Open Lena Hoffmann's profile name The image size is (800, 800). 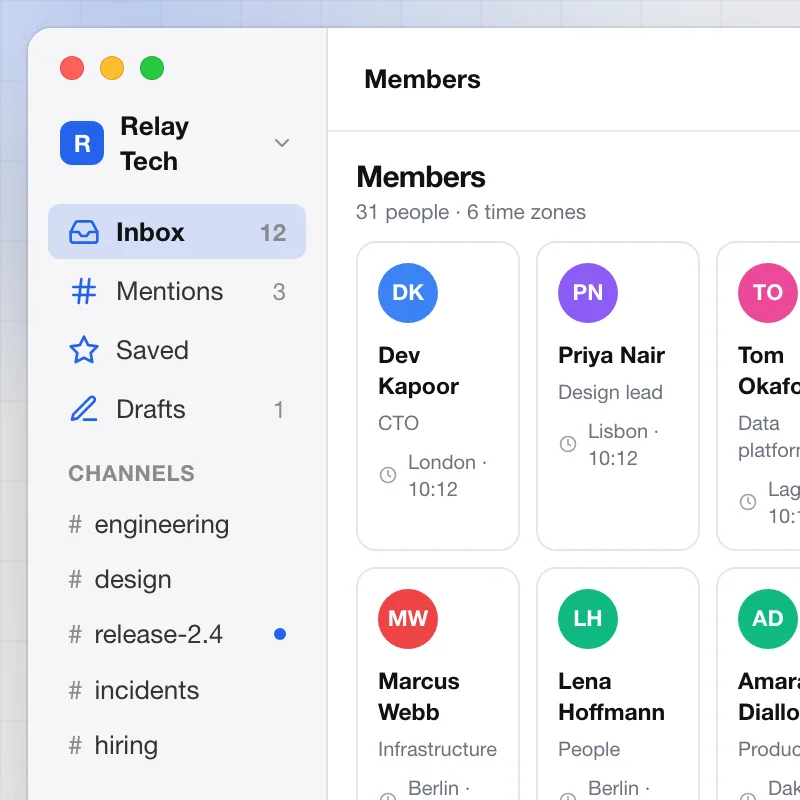coord(611,697)
